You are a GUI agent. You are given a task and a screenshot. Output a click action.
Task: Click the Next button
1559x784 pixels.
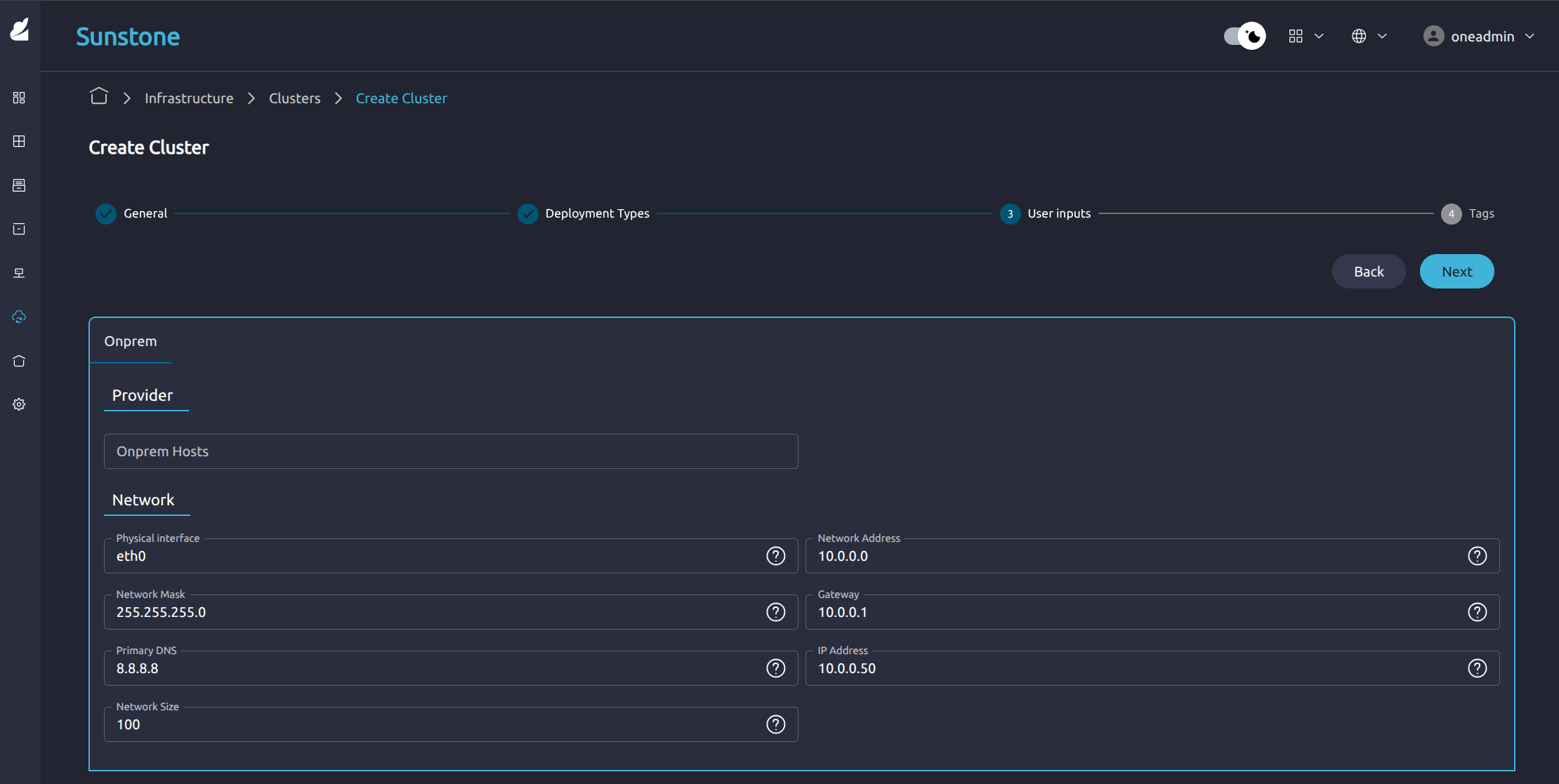(x=1456, y=272)
